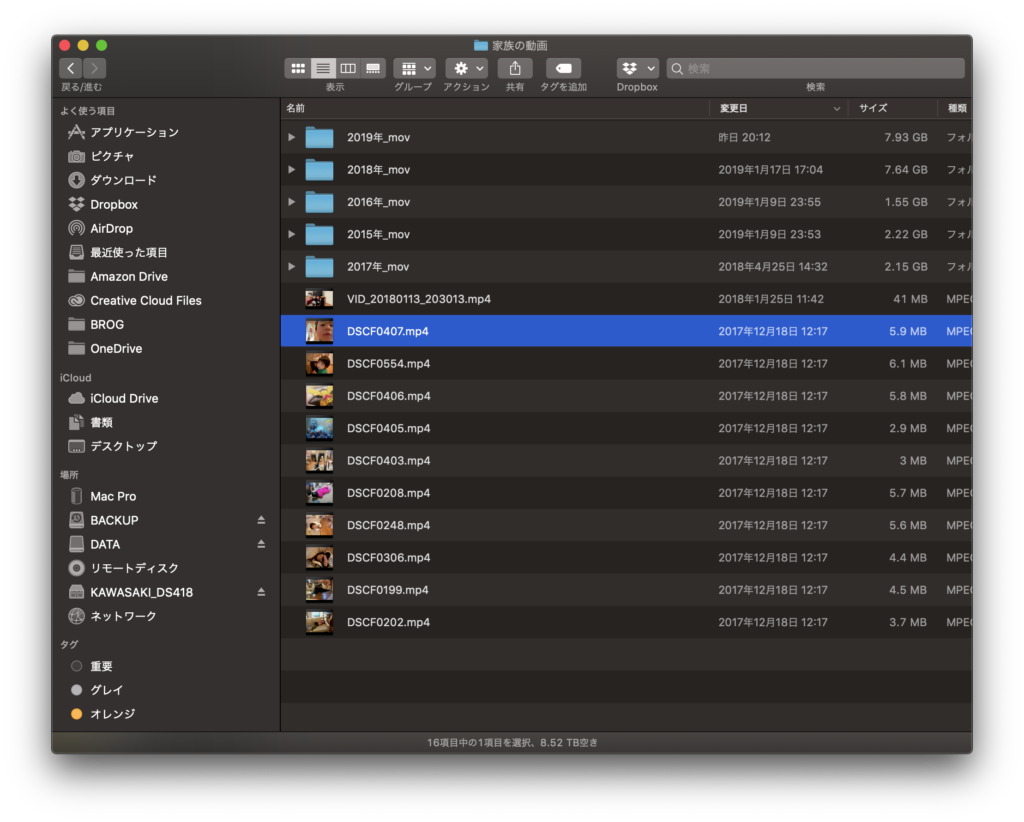Eject the KAWASAKI_DS418 volume
This screenshot has height=822, width=1024.
click(261, 592)
